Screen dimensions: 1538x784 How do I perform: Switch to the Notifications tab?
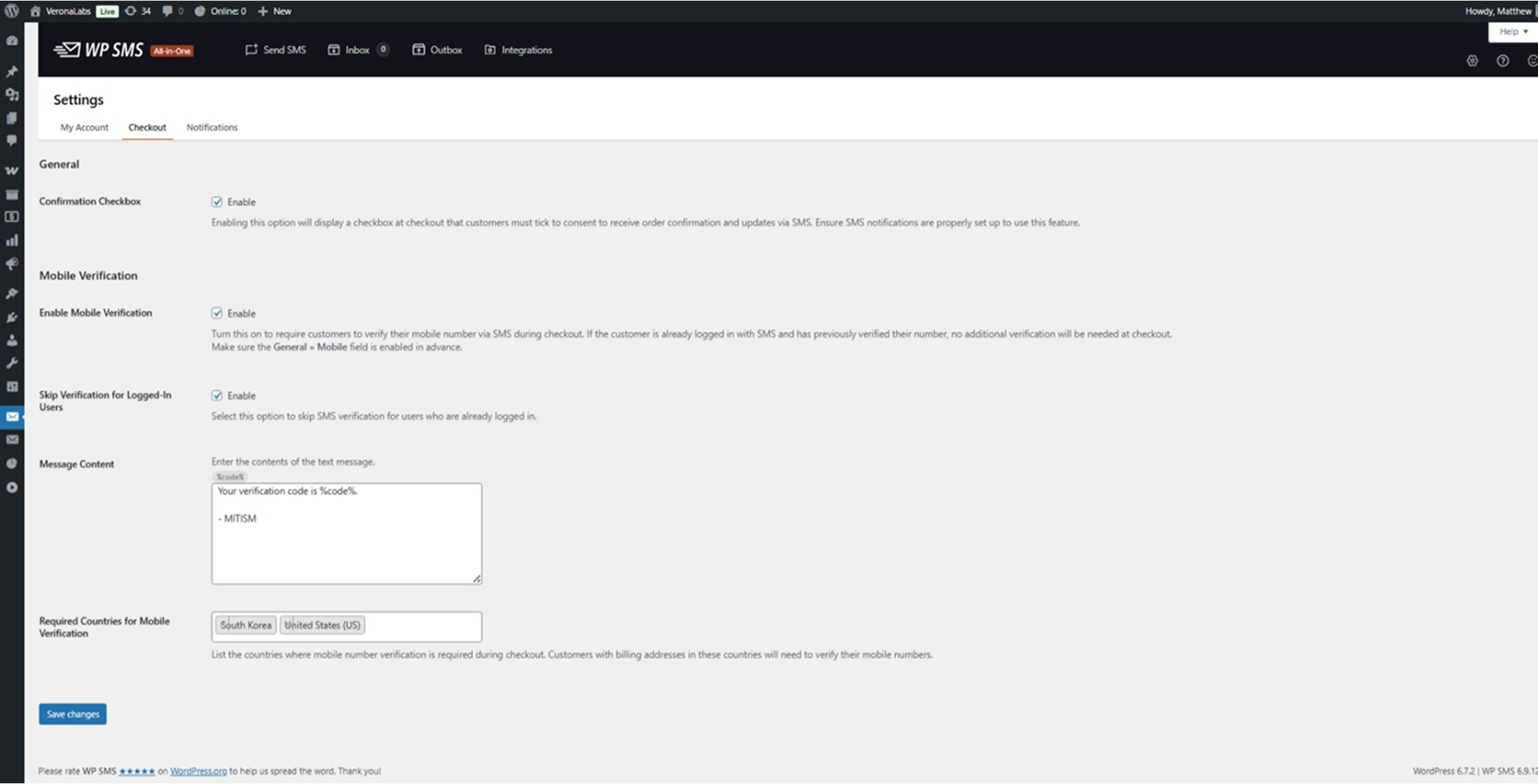coord(212,127)
